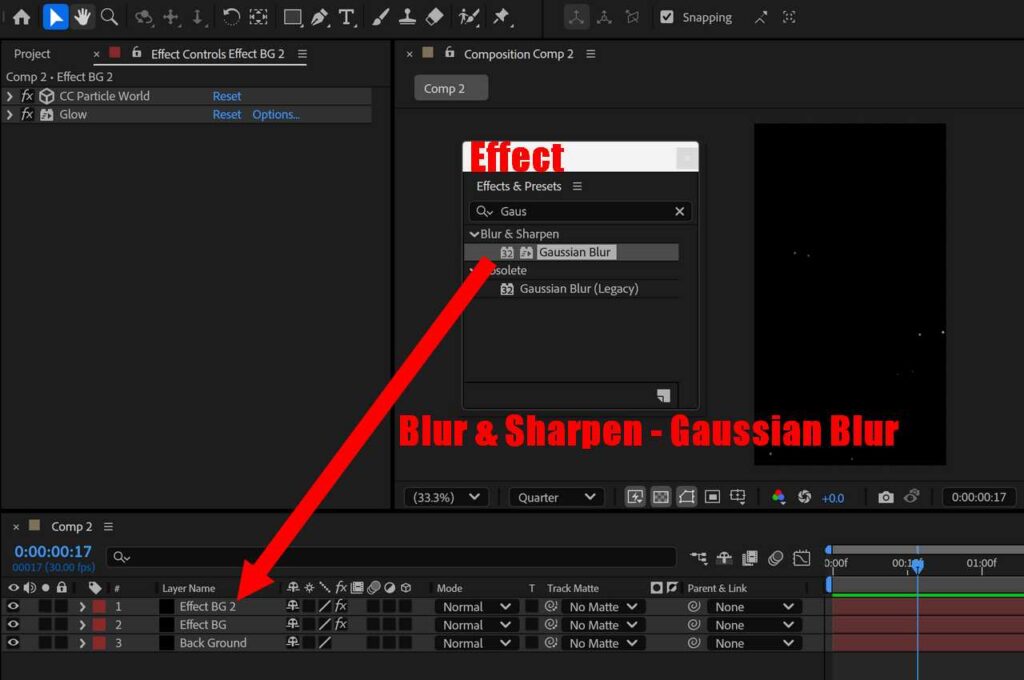This screenshot has height=680, width=1024.
Task: Enable the Snapping checkbox
Action: click(x=667, y=17)
